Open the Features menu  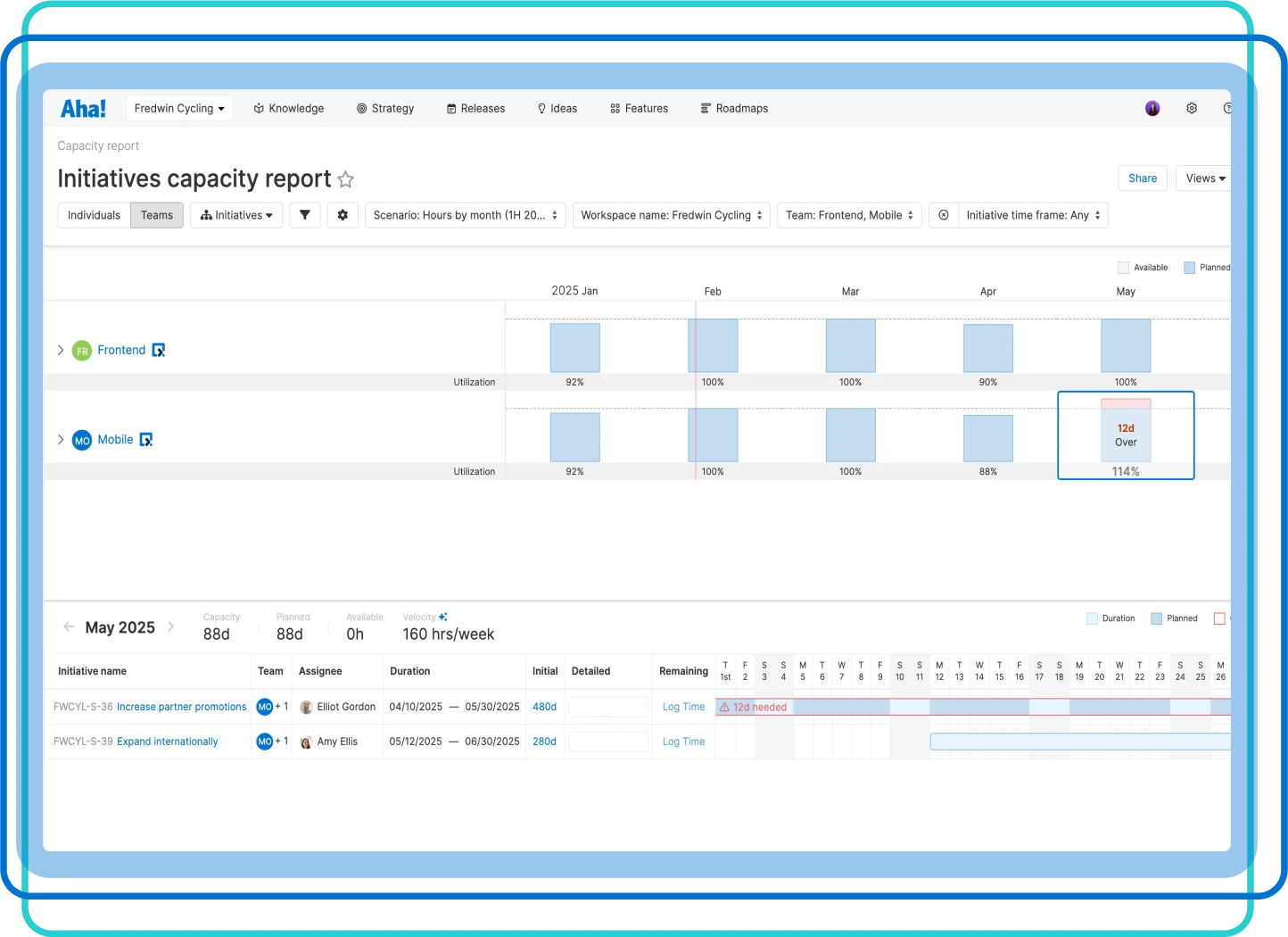click(x=640, y=108)
